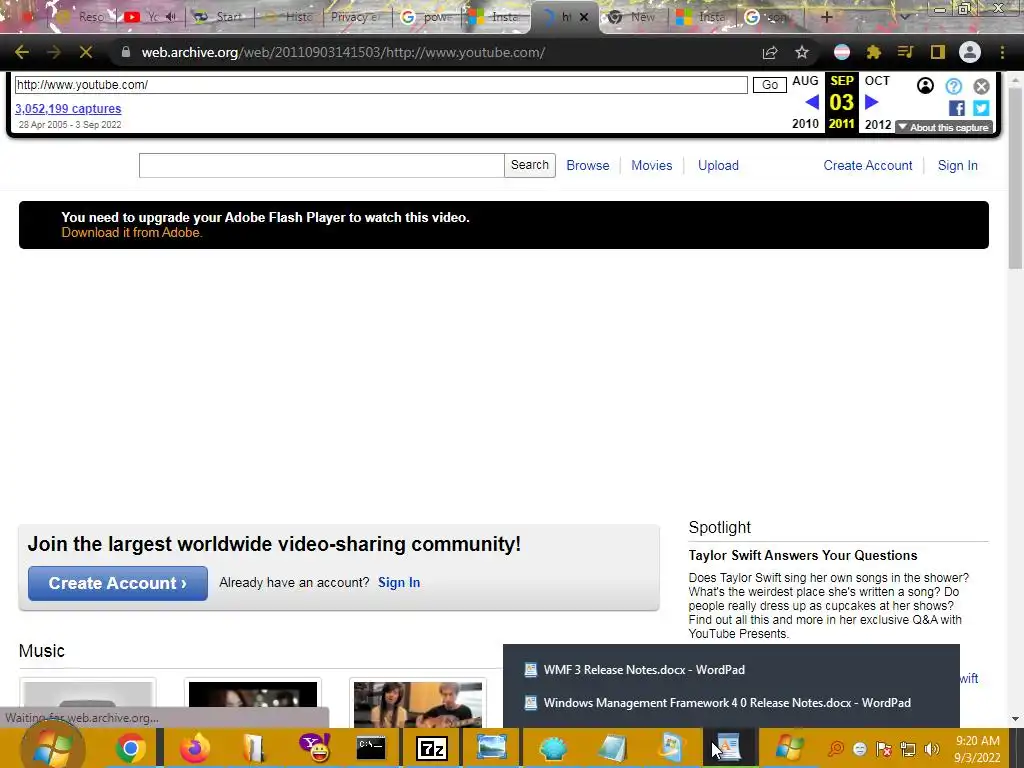Click the volume speaker tray icon

pyautogui.click(x=932, y=749)
